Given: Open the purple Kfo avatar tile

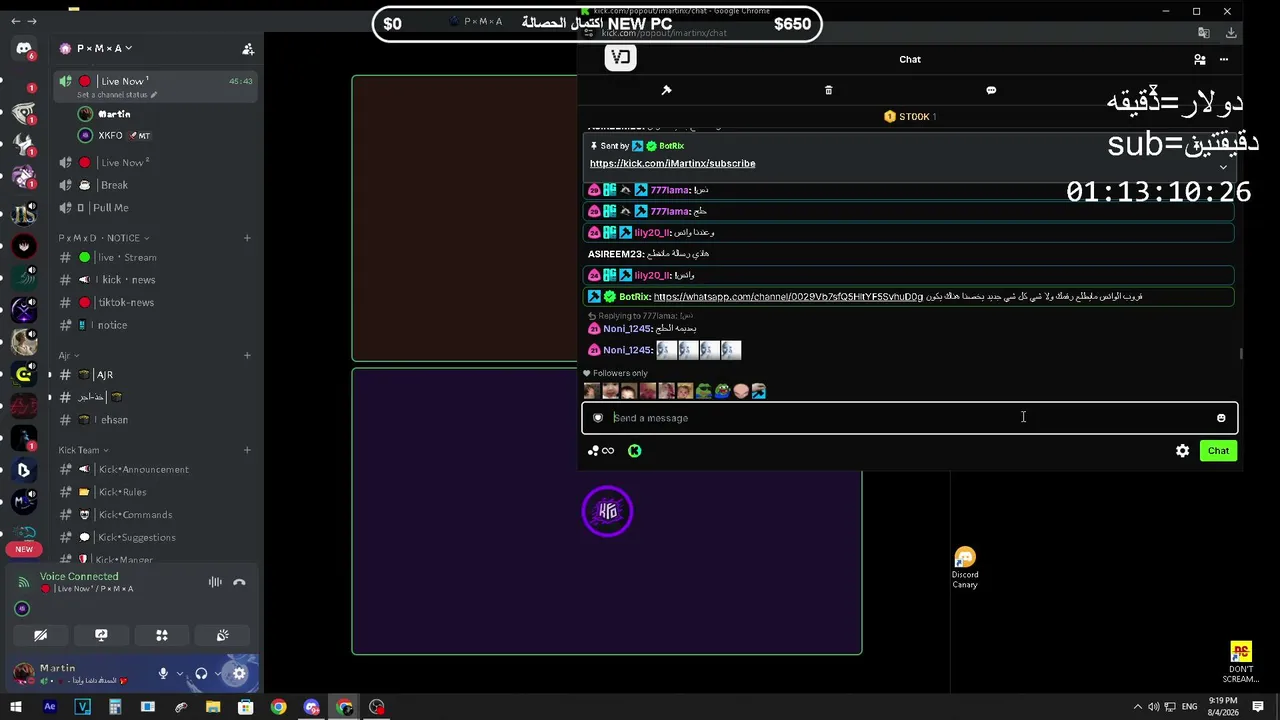Looking at the screenshot, I should 607,511.
